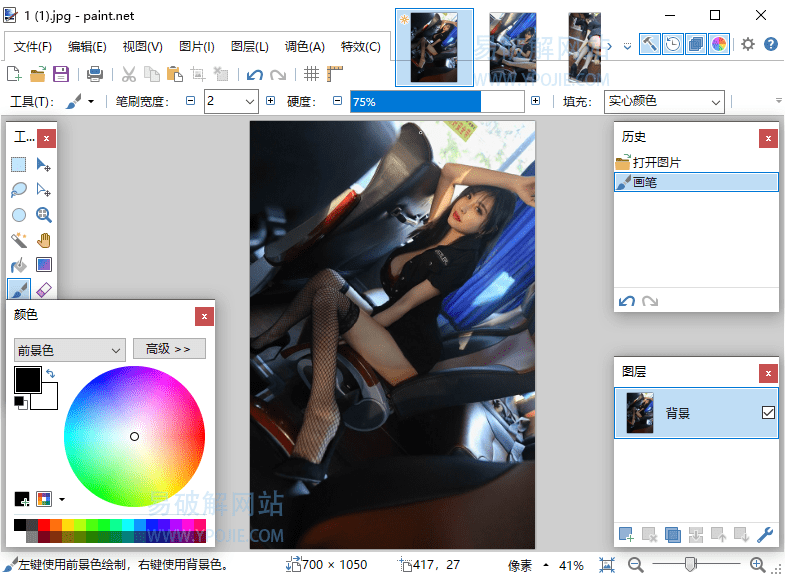
Task: Open settings gear icon
Action: 747,45
